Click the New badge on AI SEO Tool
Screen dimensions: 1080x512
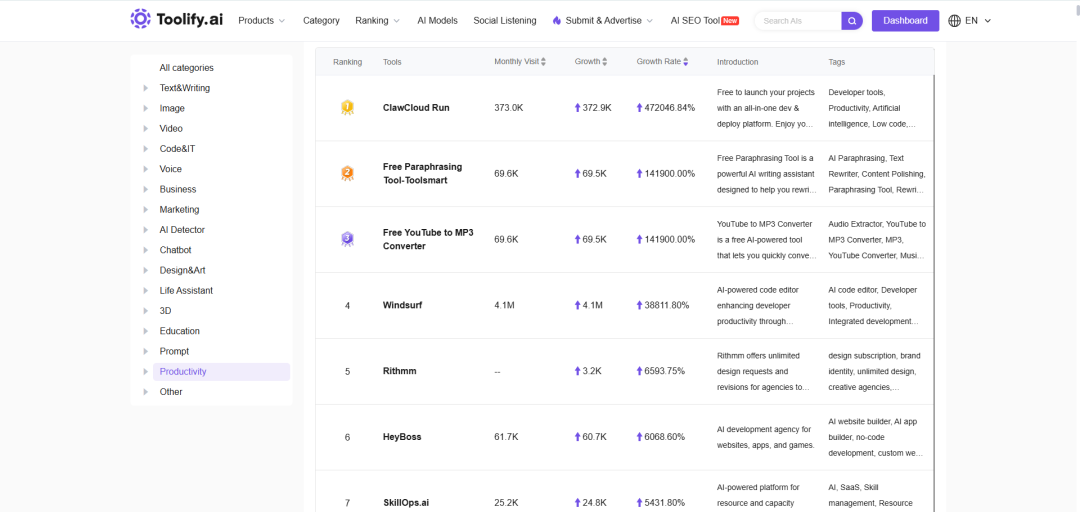pyautogui.click(x=730, y=21)
